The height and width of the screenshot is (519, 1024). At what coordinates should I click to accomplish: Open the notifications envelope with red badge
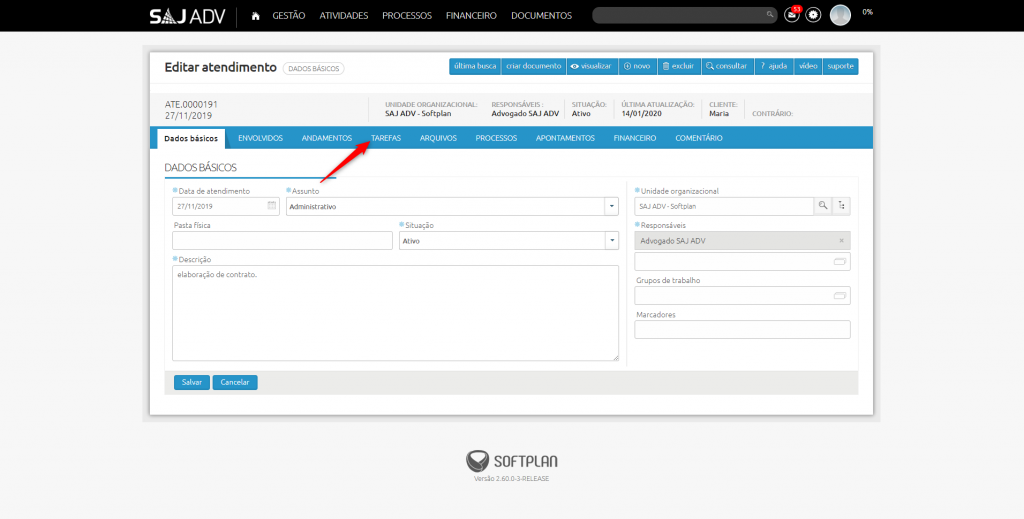point(792,15)
